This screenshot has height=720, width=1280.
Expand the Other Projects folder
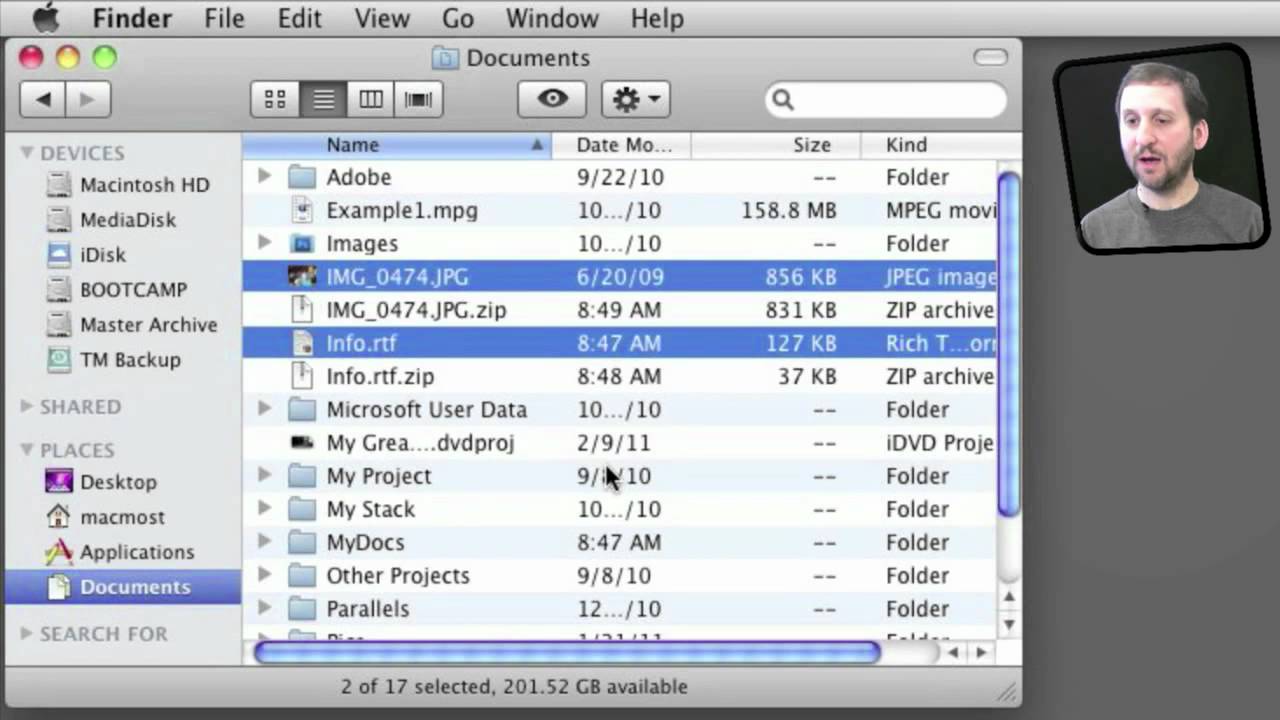pyautogui.click(x=264, y=575)
